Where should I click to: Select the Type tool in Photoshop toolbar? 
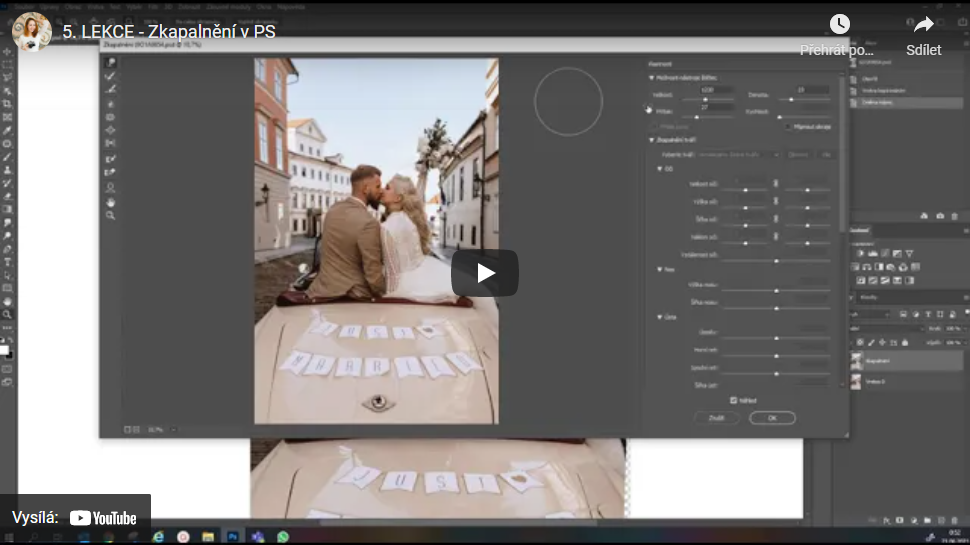coord(7,262)
